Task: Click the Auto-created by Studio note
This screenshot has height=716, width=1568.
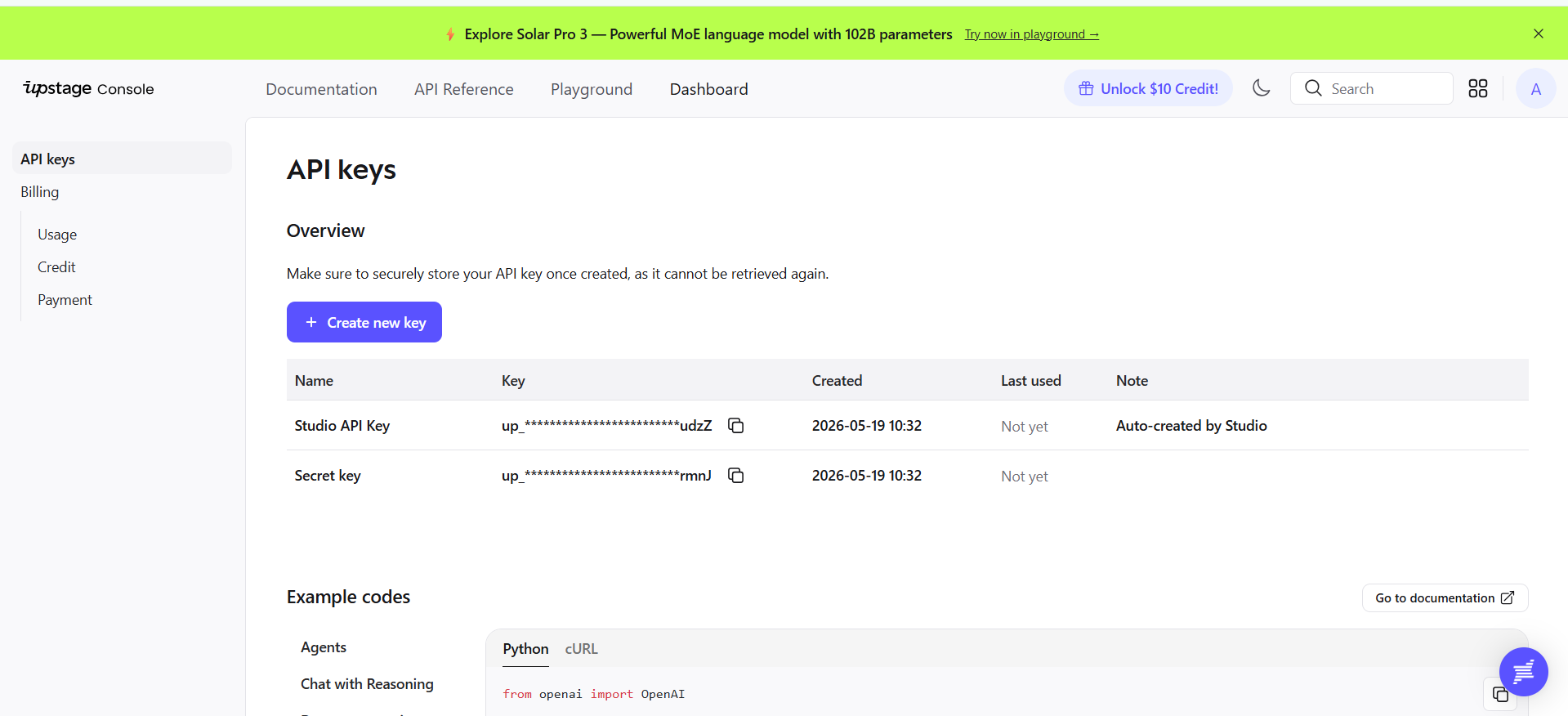Action: 1191,426
